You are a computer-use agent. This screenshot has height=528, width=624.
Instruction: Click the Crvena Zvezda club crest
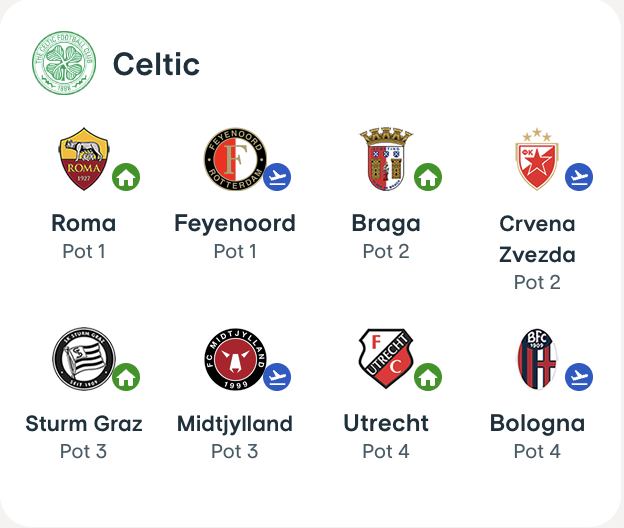coord(537,159)
